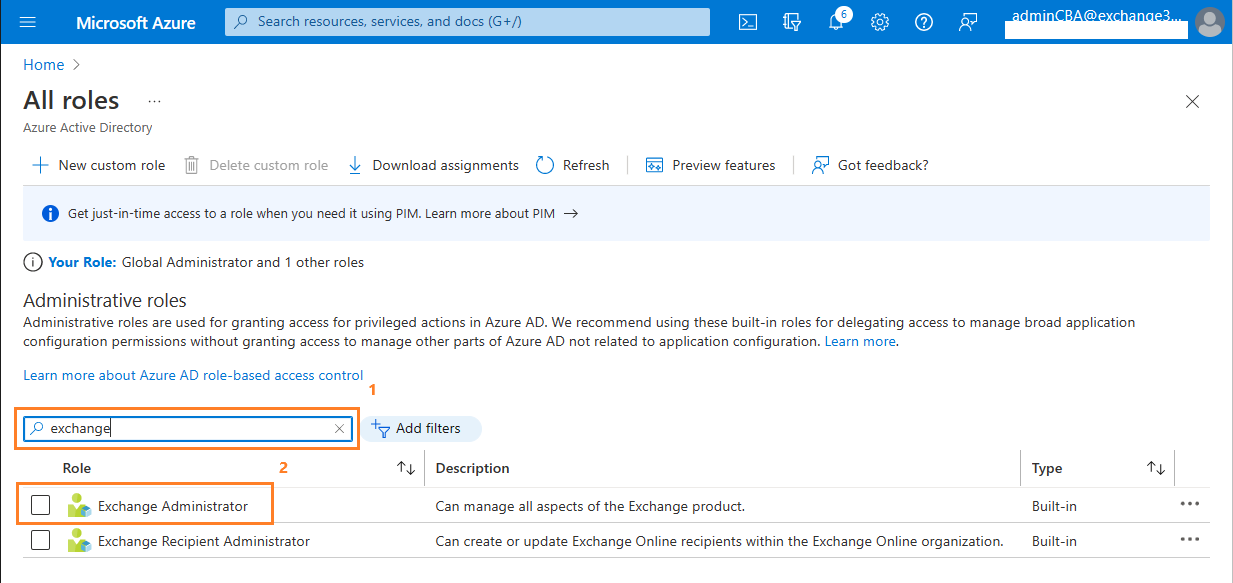This screenshot has width=1233, height=583.
Task: Launch Cloud Shell from the top bar
Action: pyautogui.click(x=748, y=22)
